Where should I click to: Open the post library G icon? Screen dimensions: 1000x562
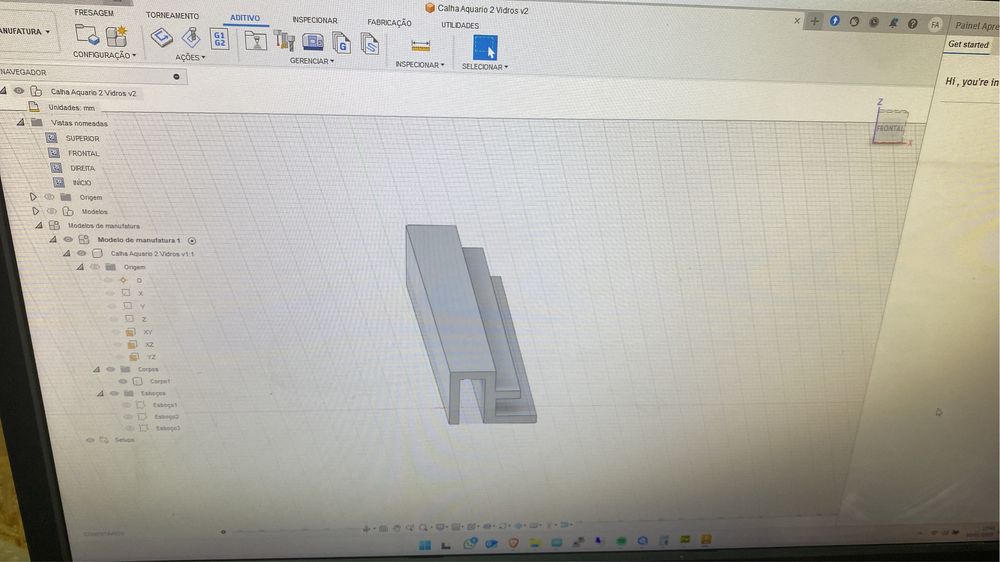coord(341,44)
